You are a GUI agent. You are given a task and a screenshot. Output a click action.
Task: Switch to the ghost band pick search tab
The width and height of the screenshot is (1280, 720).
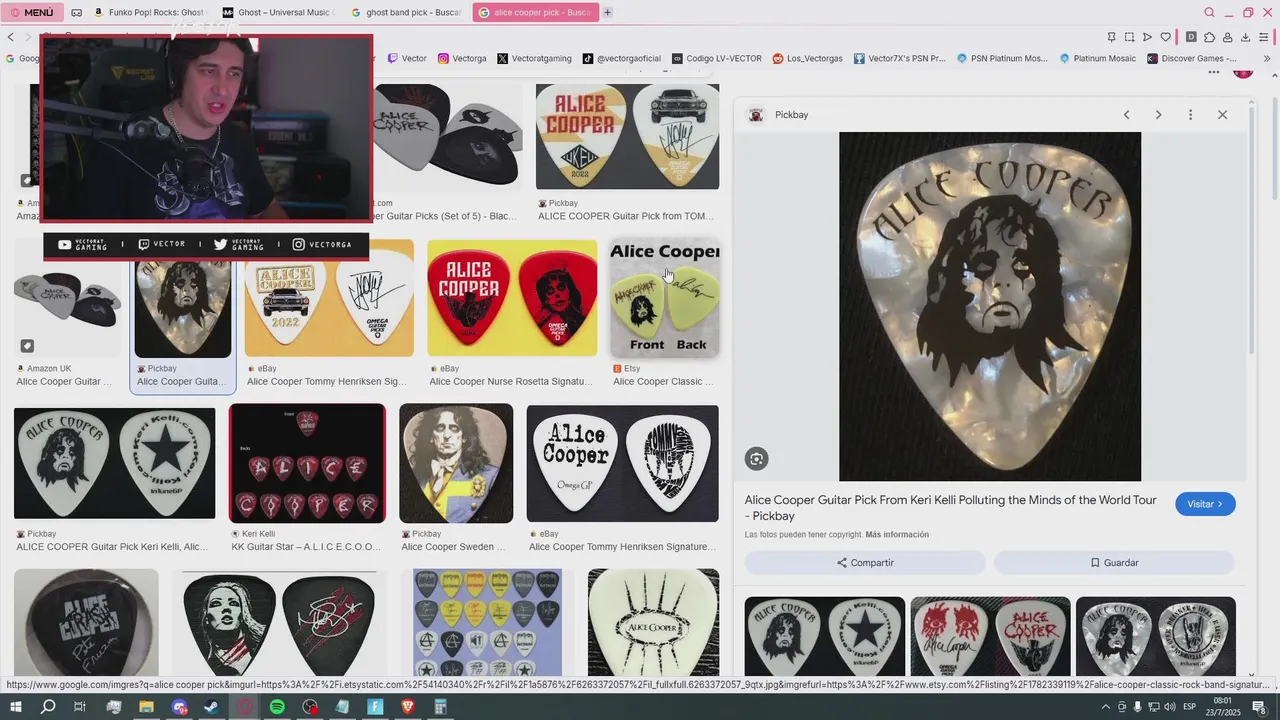click(x=407, y=12)
